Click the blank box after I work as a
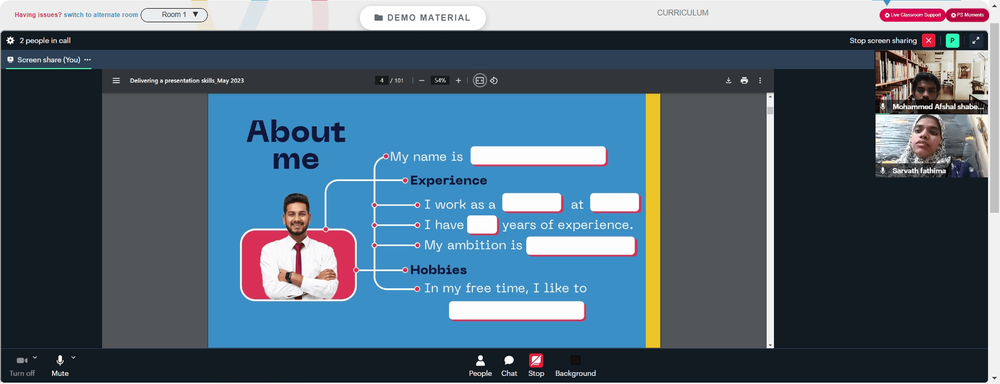Viewport: 1000px width, 384px height. pyautogui.click(x=532, y=203)
